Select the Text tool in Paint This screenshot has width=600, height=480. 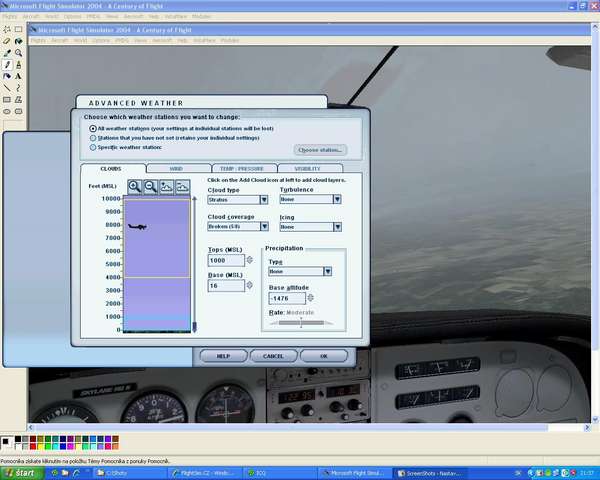(18, 76)
